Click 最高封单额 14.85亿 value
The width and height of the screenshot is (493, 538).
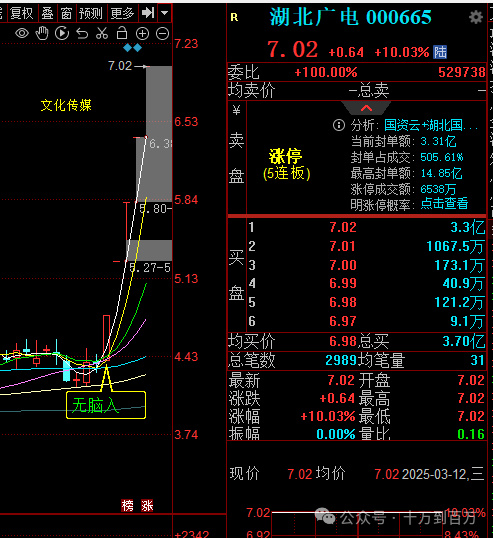441,173
